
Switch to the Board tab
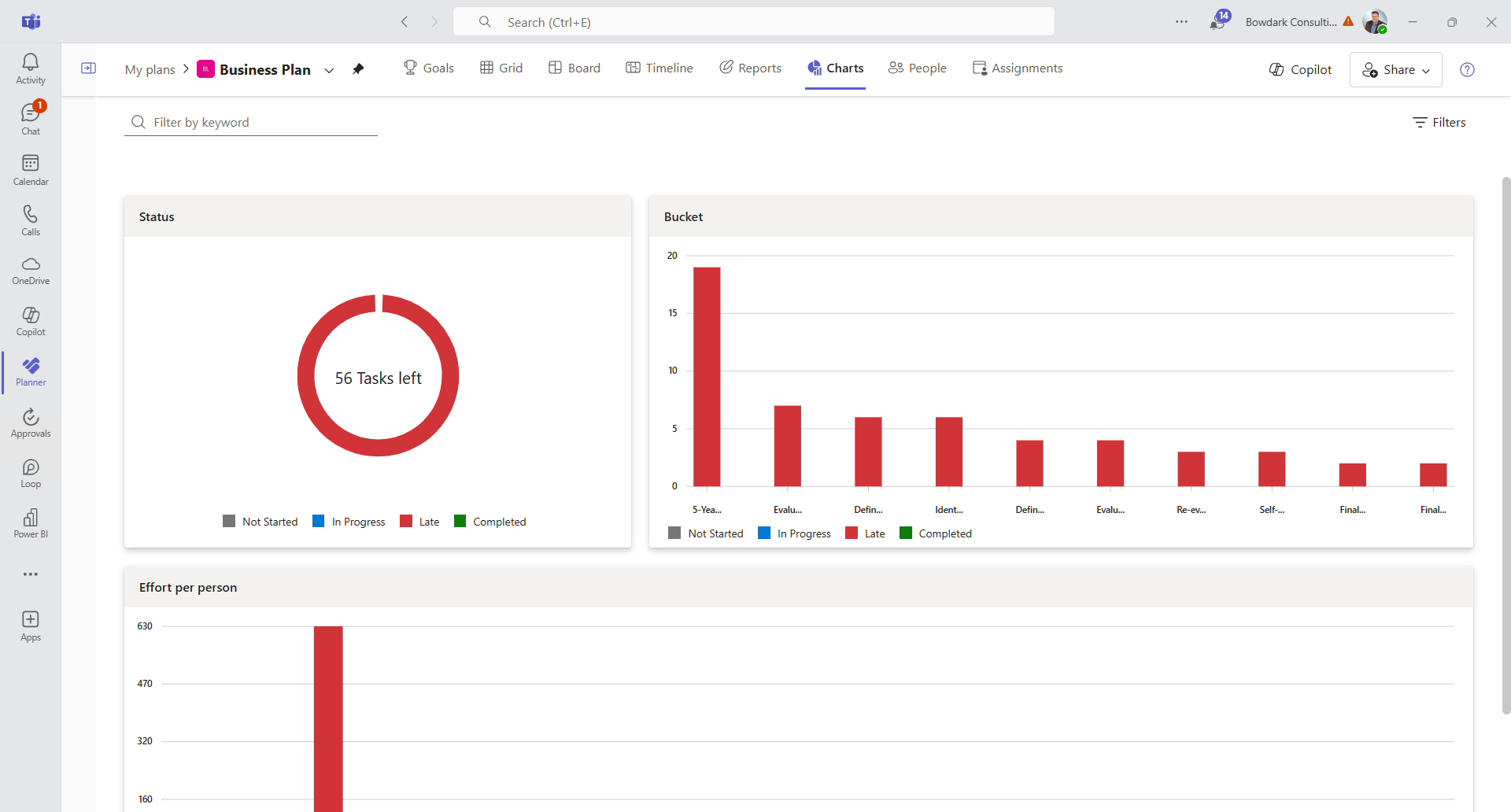pyautogui.click(x=574, y=68)
